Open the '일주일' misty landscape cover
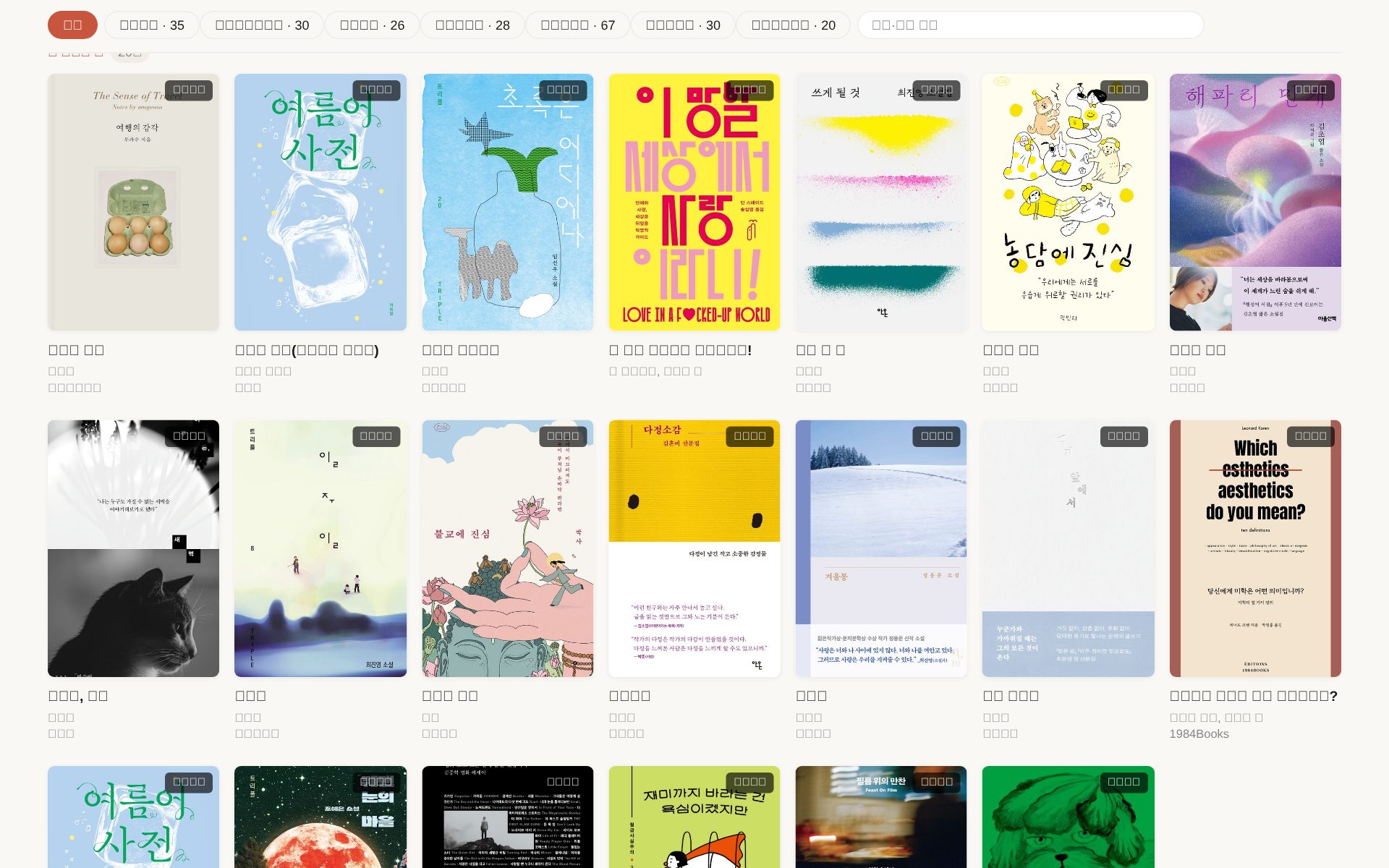The height and width of the screenshot is (868, 1389). click(320, 548)
